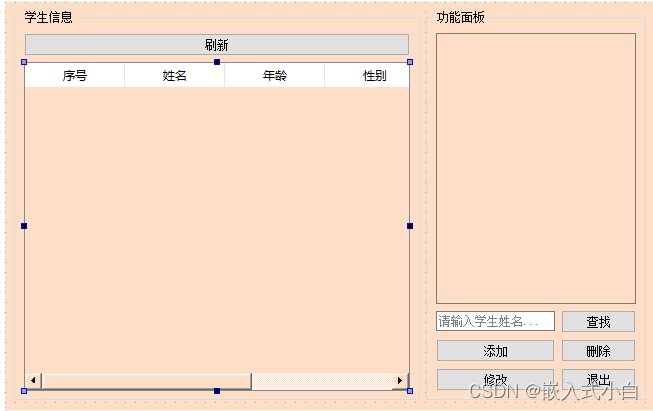The image size is (653, 411).
Task: Select the 姓名 column header
Action: coord(174,75)
